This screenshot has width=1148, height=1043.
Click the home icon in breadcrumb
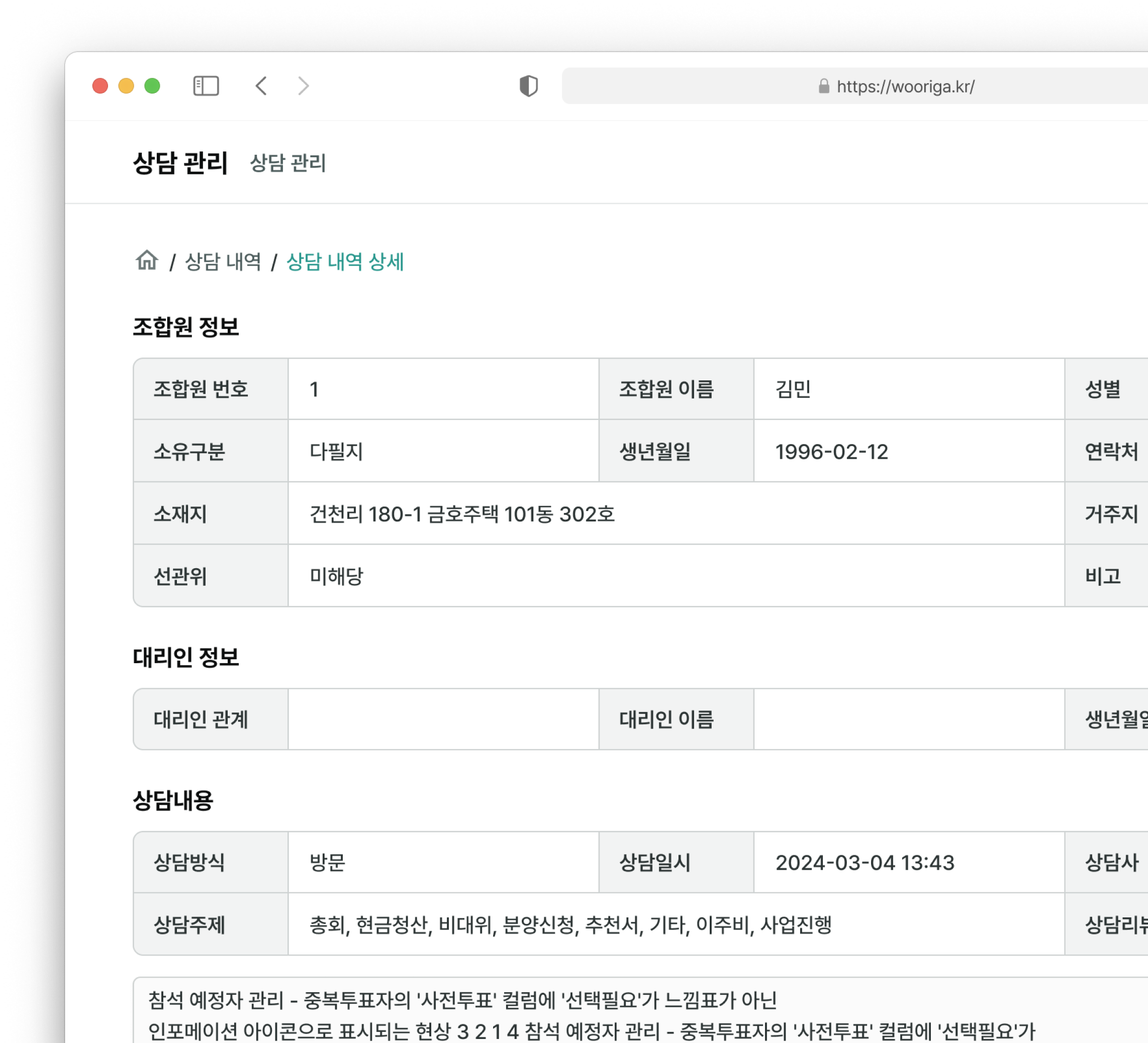pyautogui.click(x=147, y=260)
